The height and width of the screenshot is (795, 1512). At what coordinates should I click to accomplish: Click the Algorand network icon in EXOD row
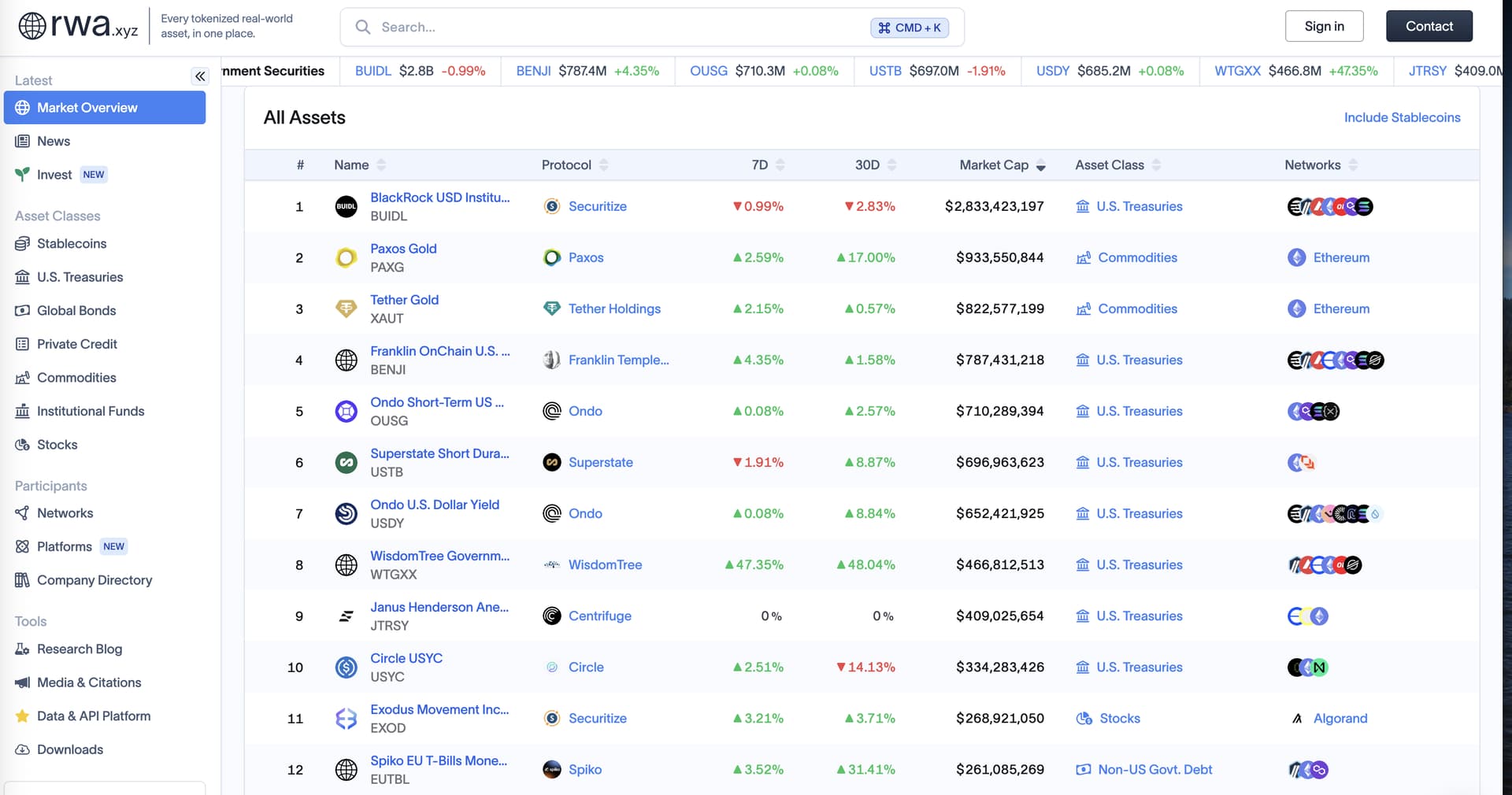(1296, 718)
